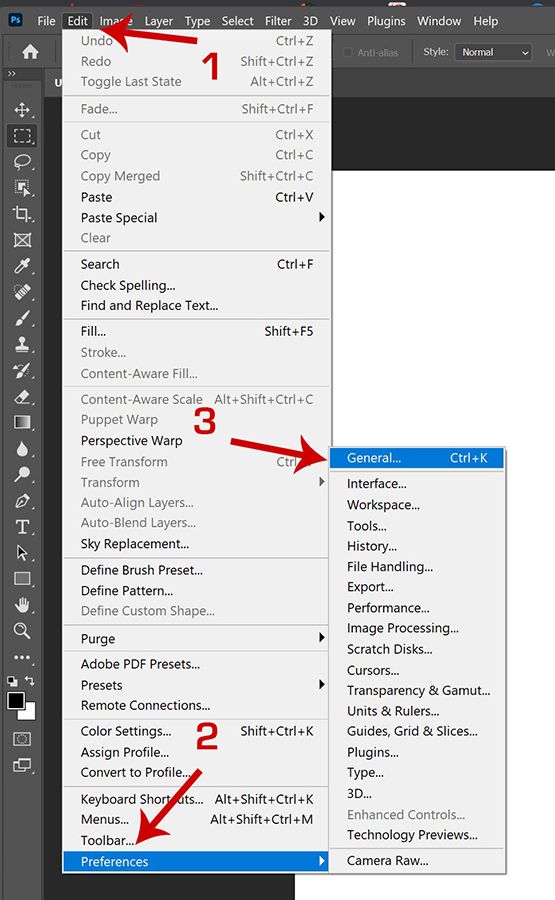This screenshot has width=555, height=900.
Task: Select the Path Selection tool
Action: click(22, 553)
